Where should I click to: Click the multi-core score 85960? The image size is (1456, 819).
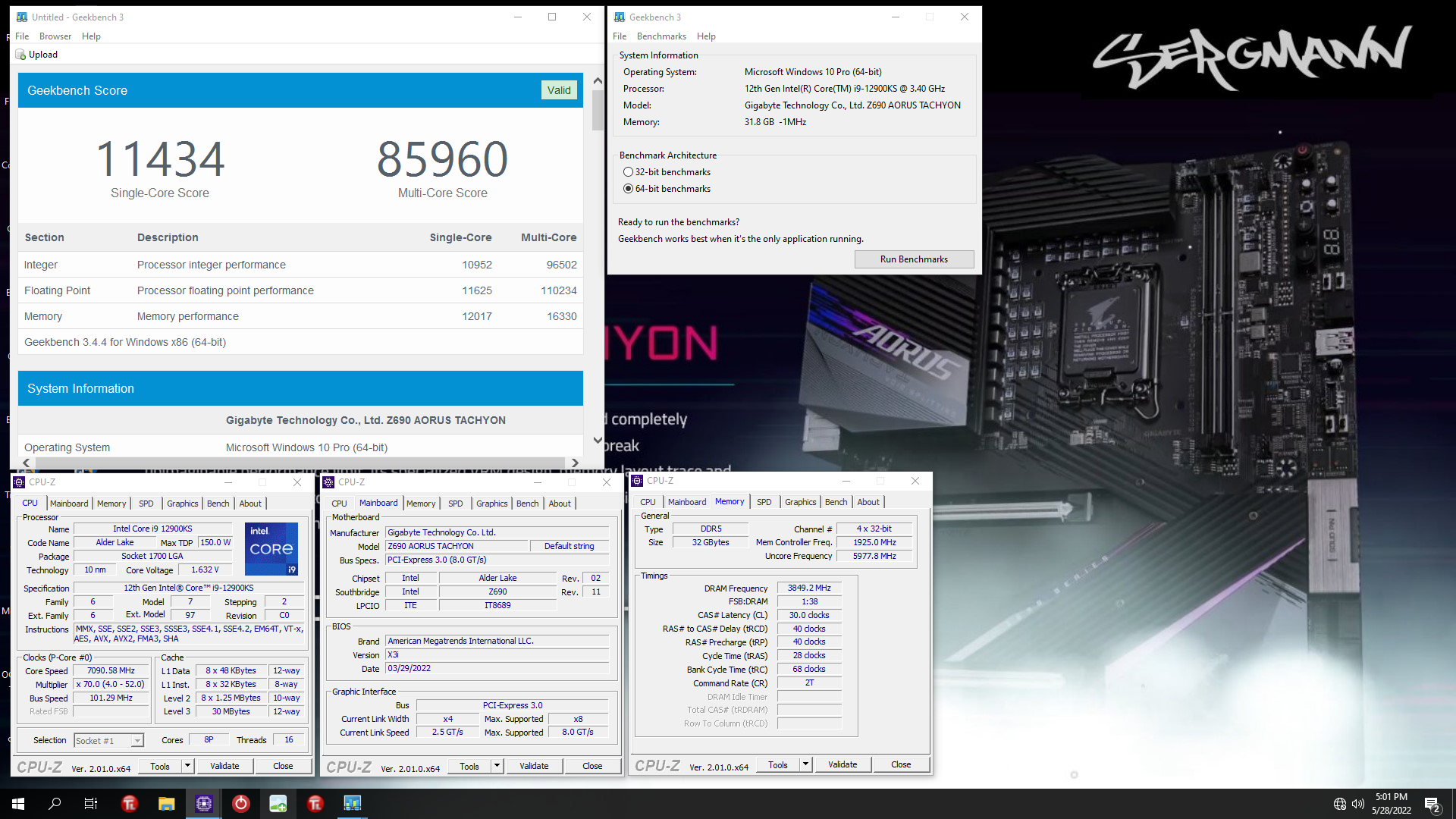tap(442, 158)
